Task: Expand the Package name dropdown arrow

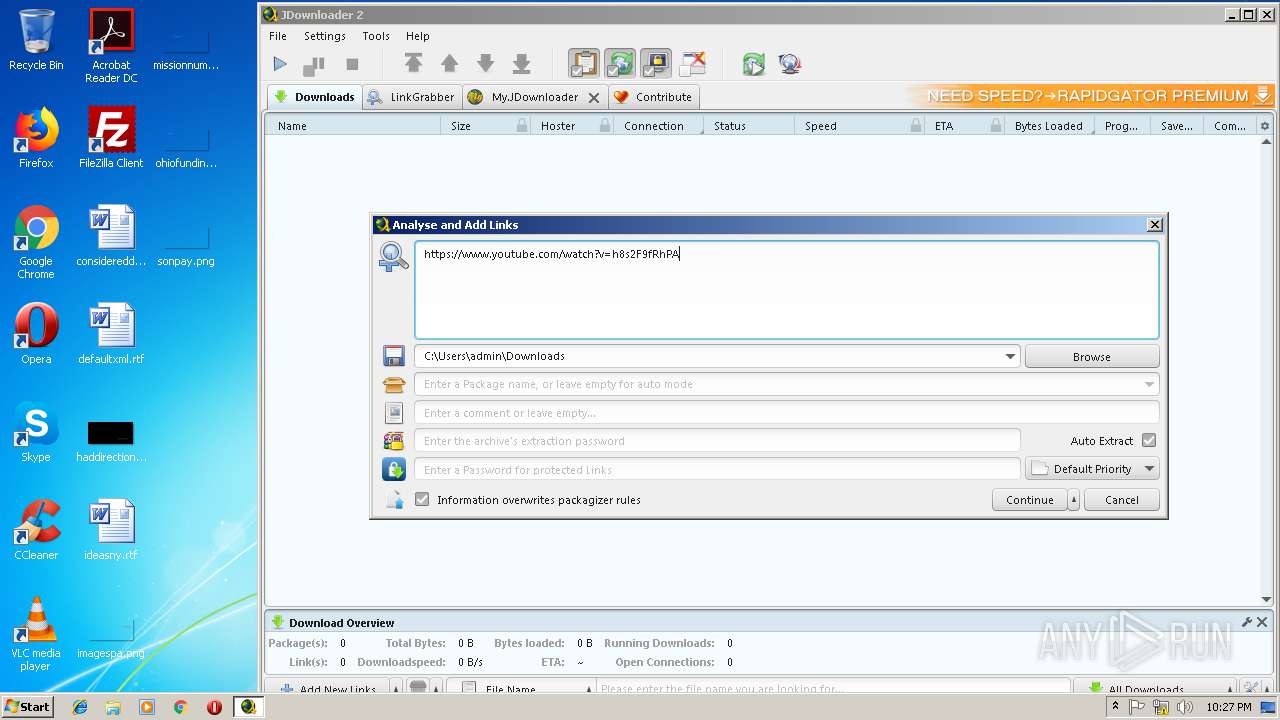Action: point(1150,384)
